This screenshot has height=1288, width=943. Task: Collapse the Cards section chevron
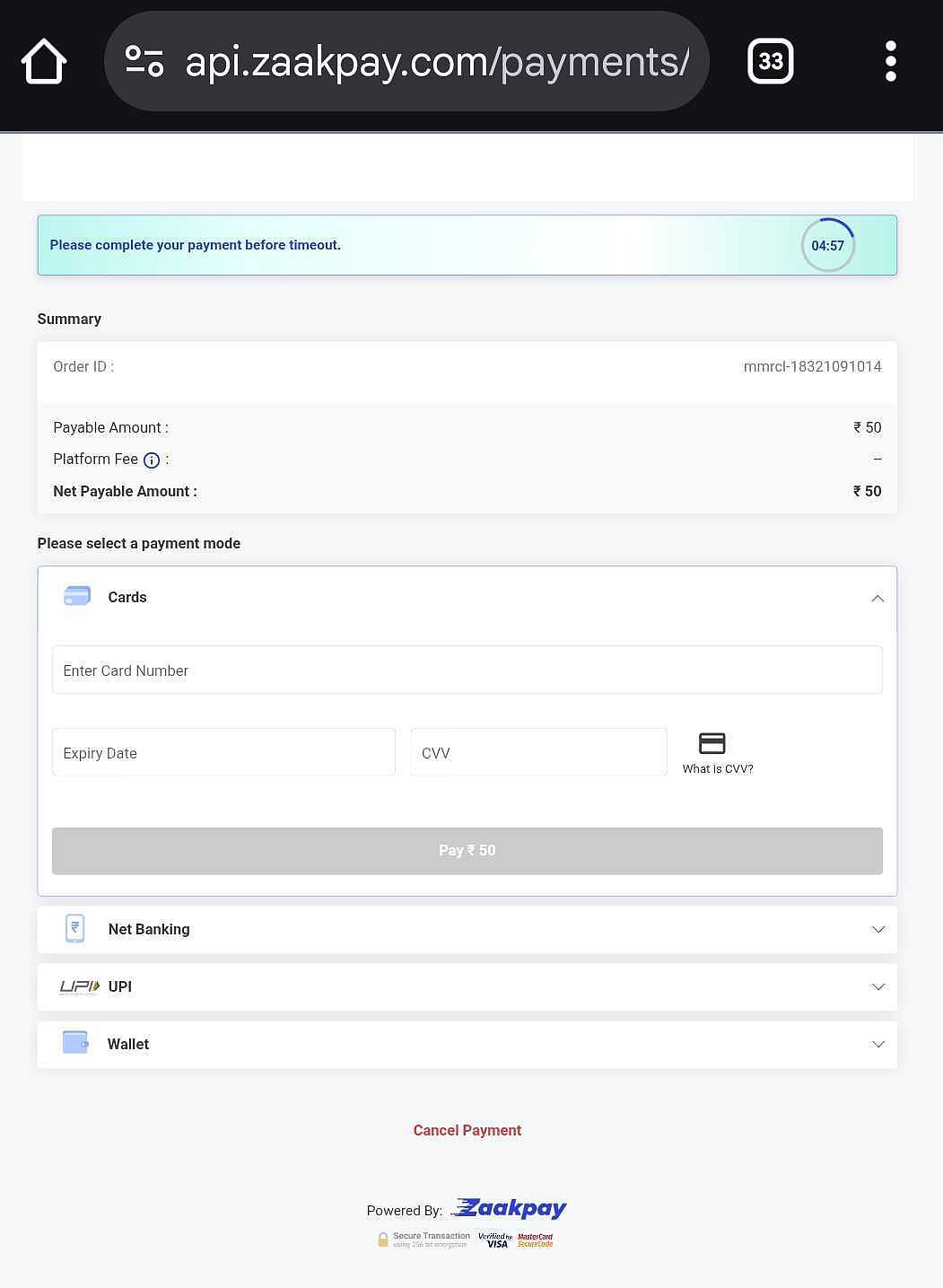[x=878, y=599]
